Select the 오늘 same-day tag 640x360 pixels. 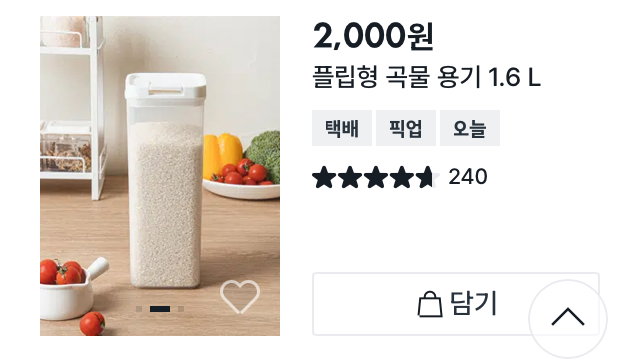tap(470, 128)
